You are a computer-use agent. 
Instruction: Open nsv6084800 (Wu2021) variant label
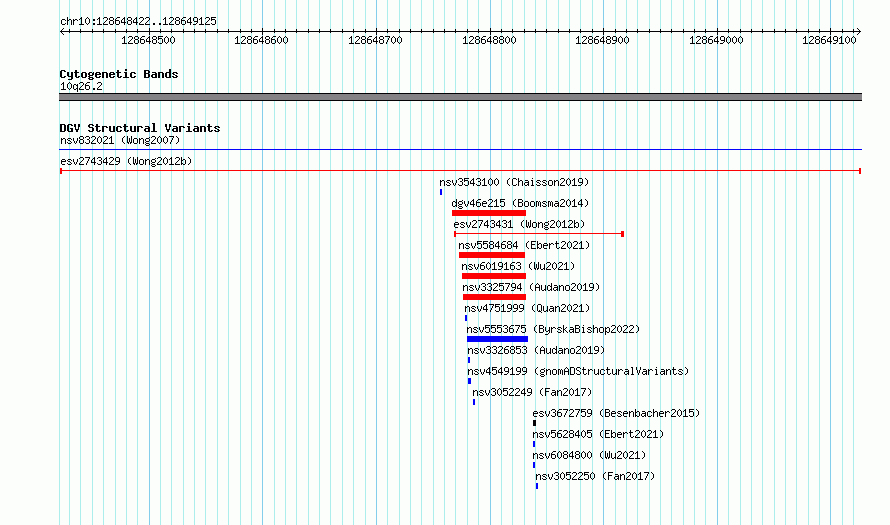point(589,455)
